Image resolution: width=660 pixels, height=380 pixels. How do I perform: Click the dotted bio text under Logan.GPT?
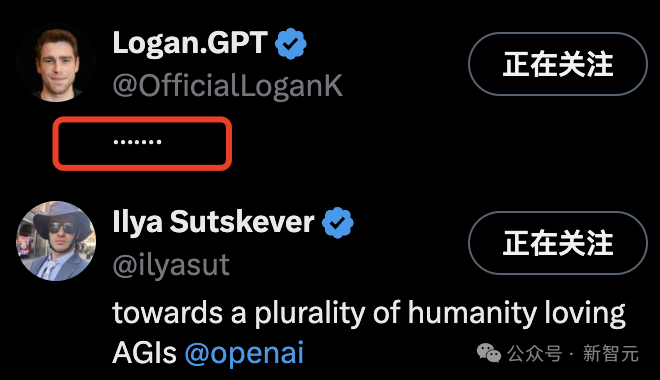tap(138, 142)
